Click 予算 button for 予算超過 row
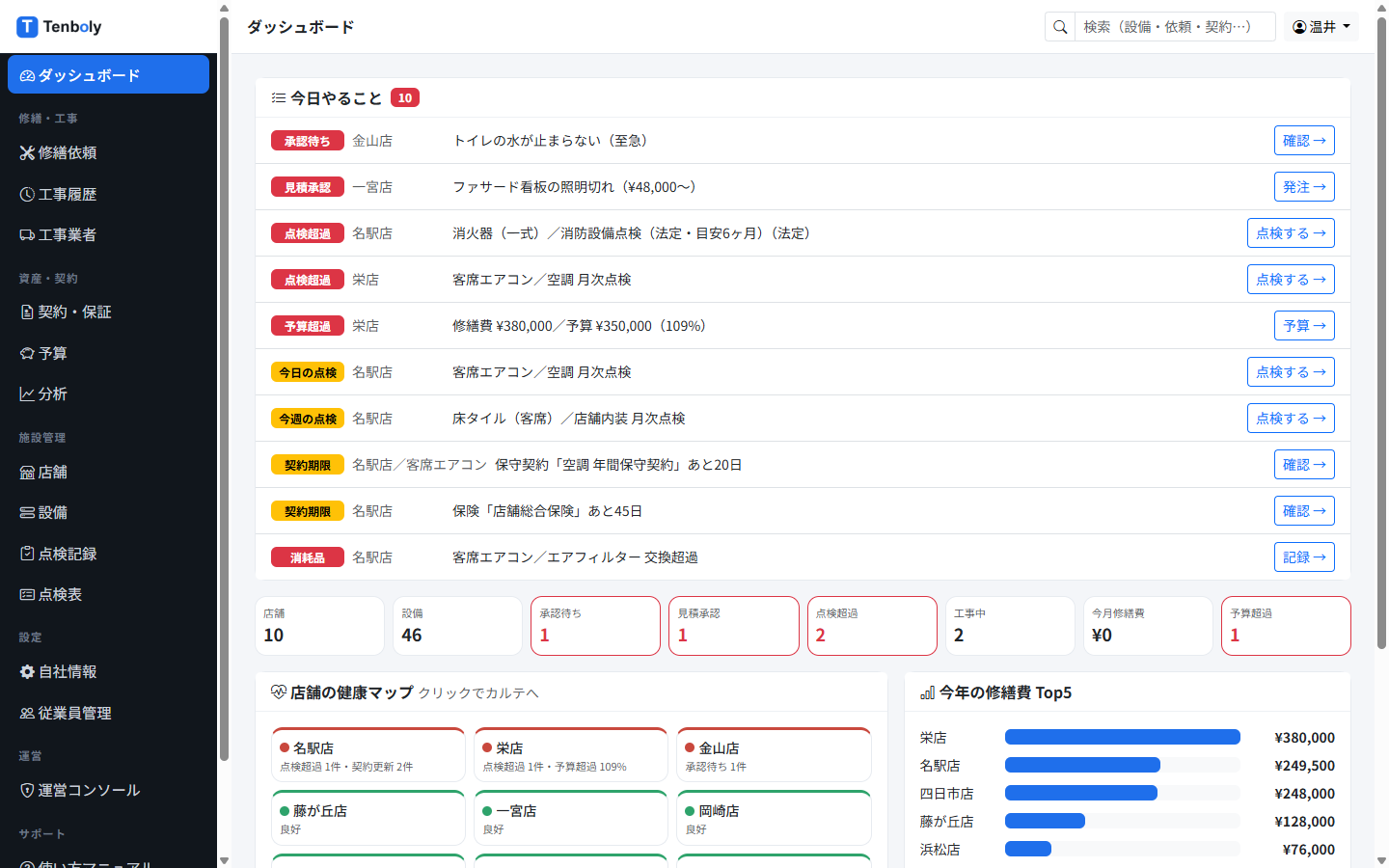The height and width of the screenshot is (868, 1389). coord(1304,325)
